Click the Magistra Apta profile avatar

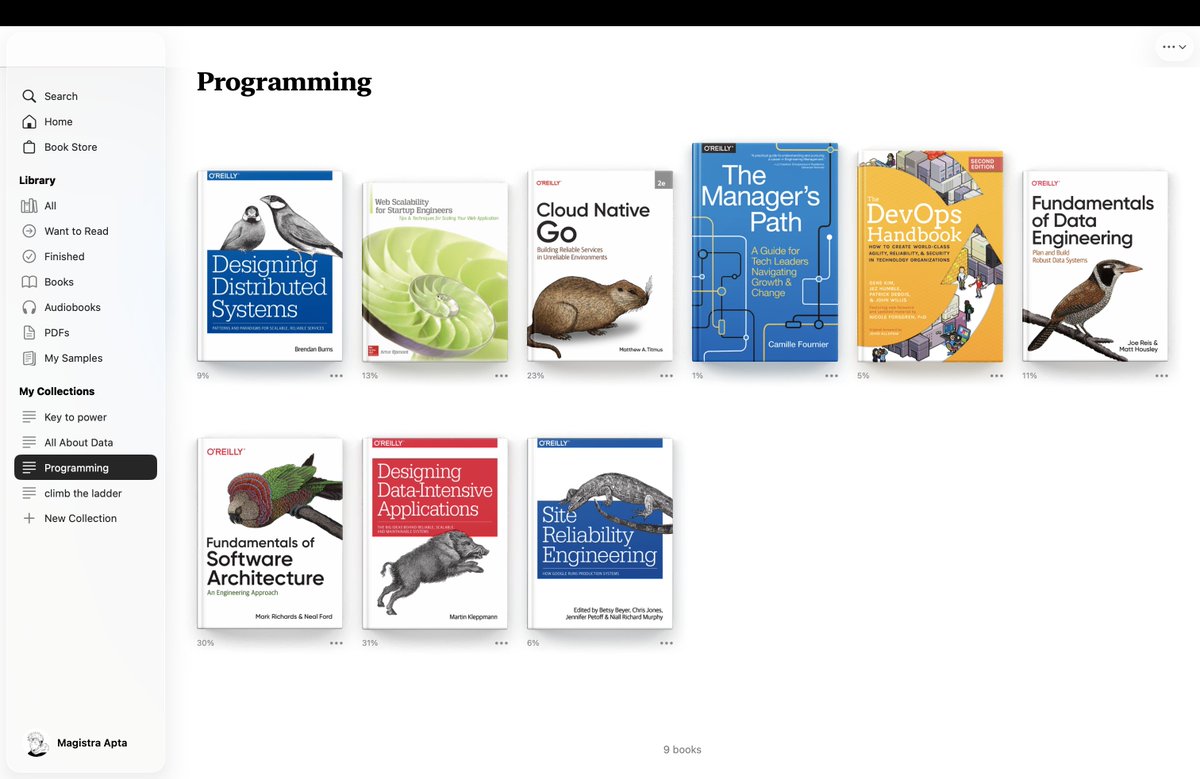tap(37, 743)
